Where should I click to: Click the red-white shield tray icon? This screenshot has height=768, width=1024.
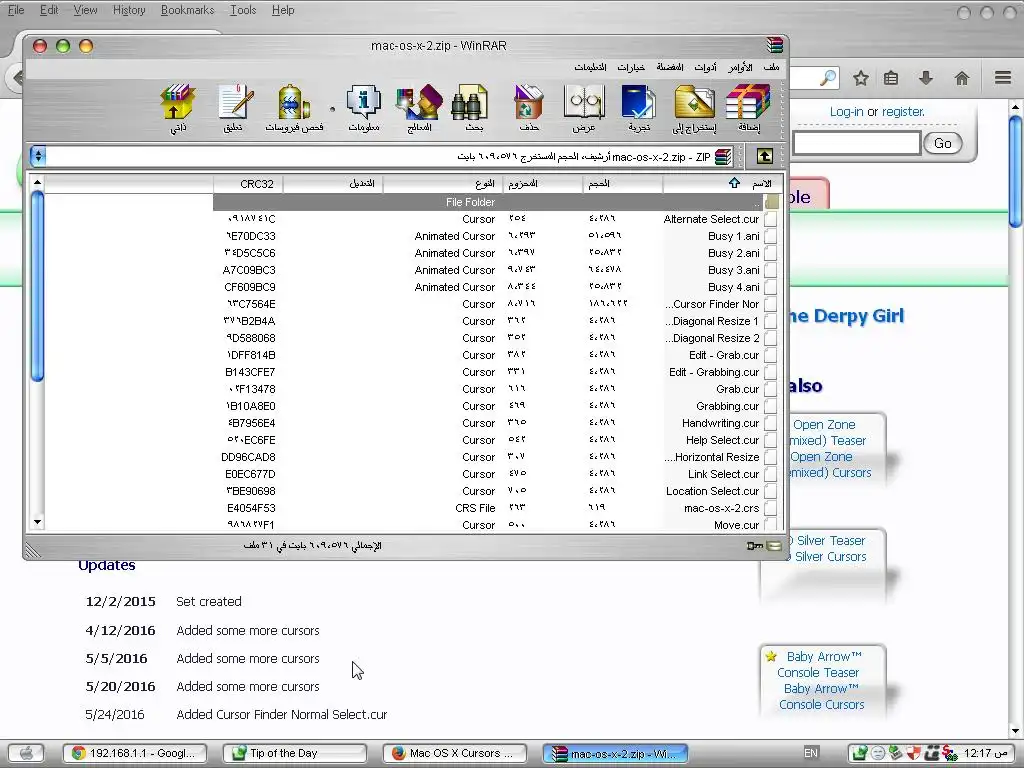914,753
